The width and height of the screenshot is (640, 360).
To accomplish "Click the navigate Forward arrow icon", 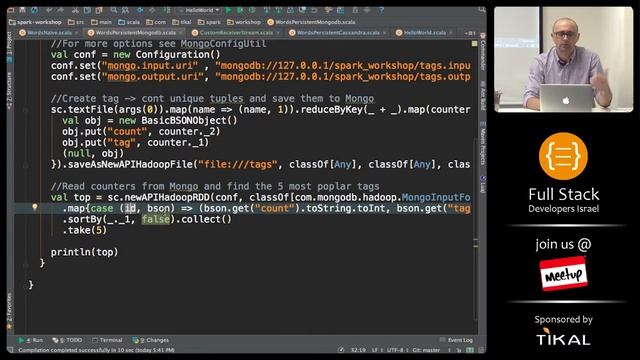I will (x=152, y=9).
